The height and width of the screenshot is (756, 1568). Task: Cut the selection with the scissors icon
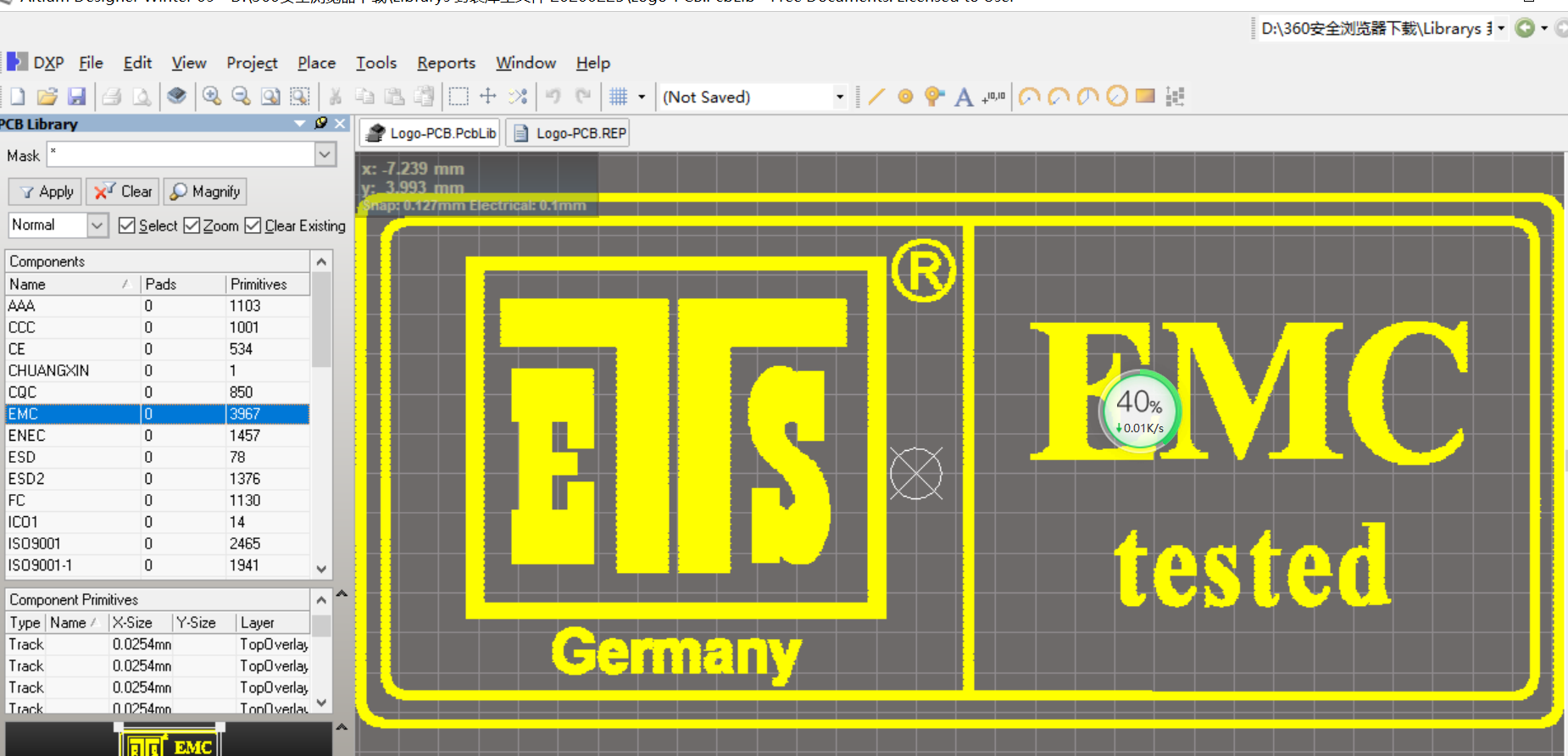(336, 97)
